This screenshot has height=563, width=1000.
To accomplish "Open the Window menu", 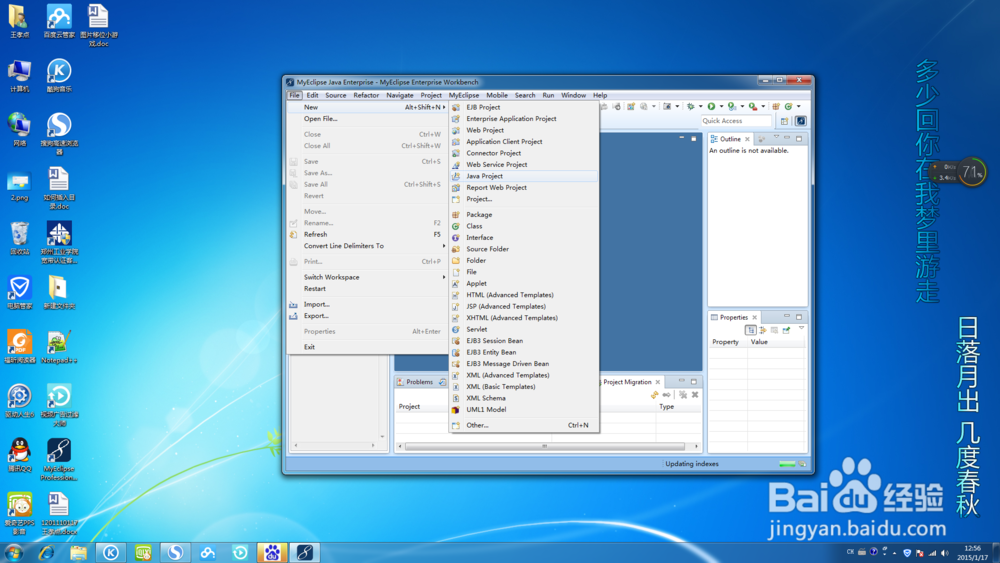I will [573, 95].
